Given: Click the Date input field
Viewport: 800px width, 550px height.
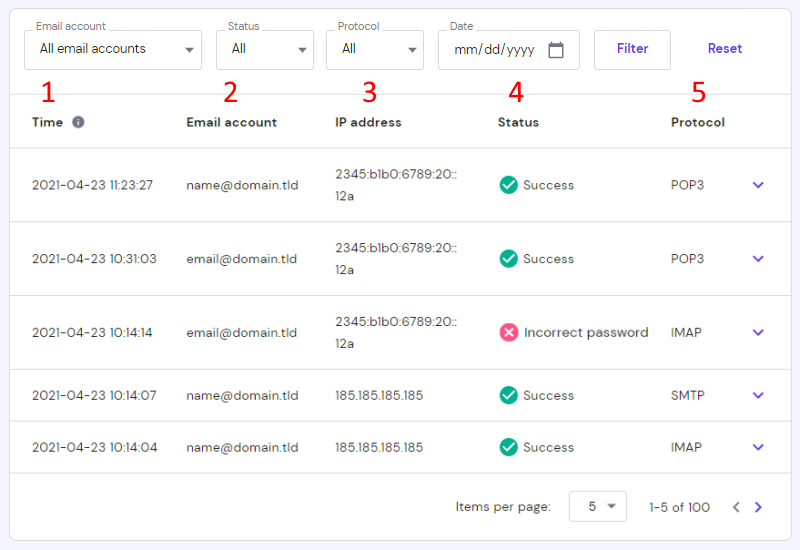Looking at the screenshot, I should 494,49.
